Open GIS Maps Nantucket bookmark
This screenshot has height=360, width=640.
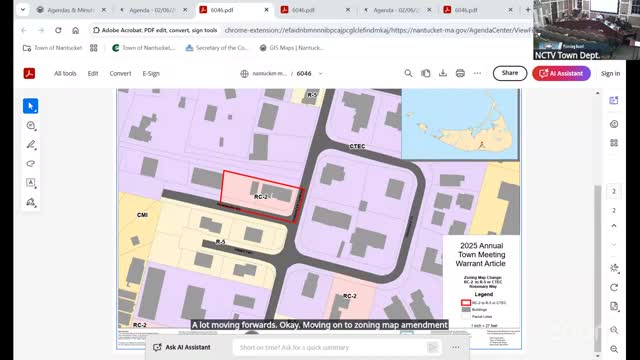291,48
